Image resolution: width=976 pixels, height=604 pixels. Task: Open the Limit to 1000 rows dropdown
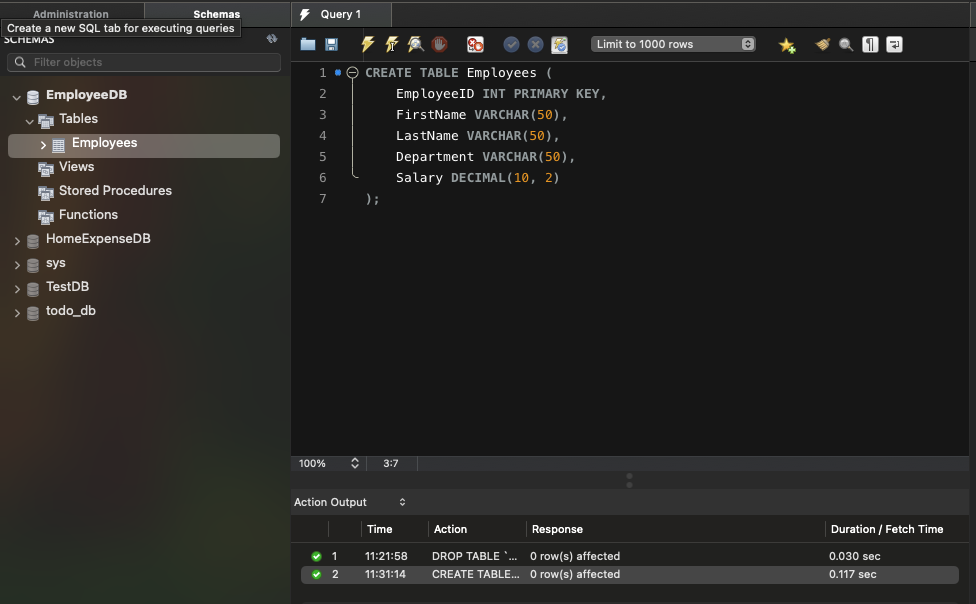pos(673,44)
